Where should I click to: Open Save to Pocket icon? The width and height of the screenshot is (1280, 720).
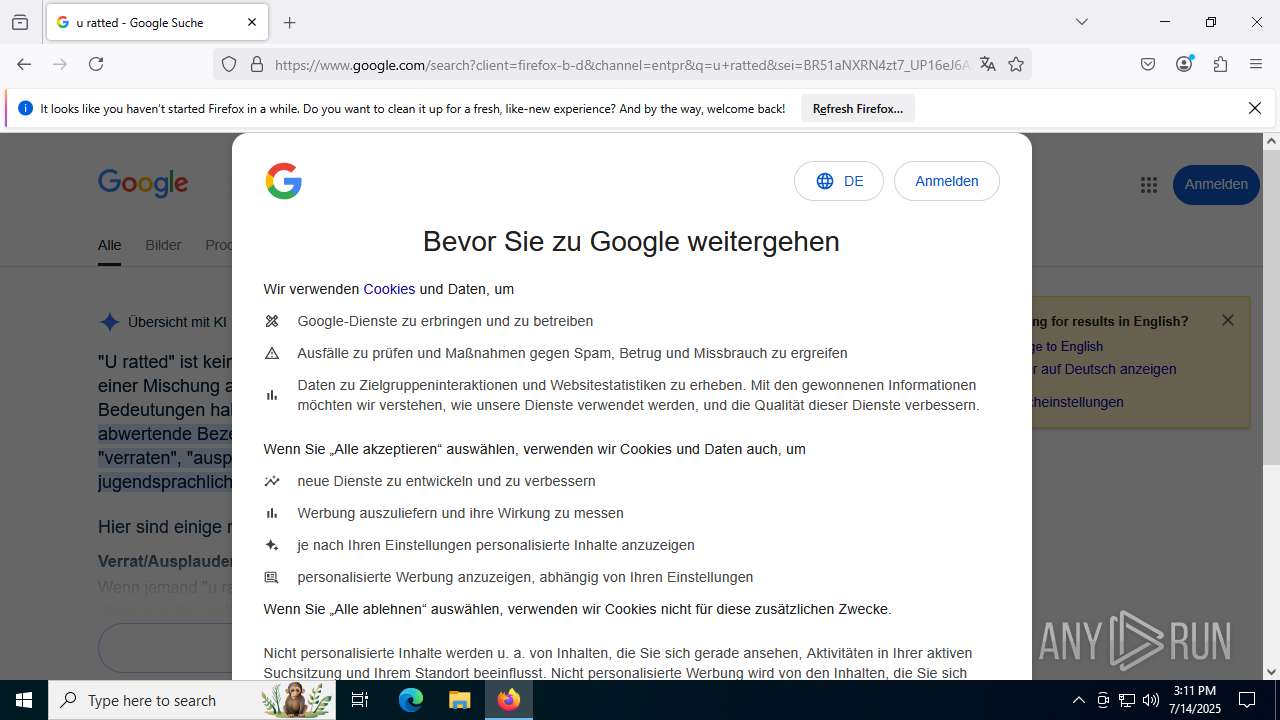pos(1148,64)
